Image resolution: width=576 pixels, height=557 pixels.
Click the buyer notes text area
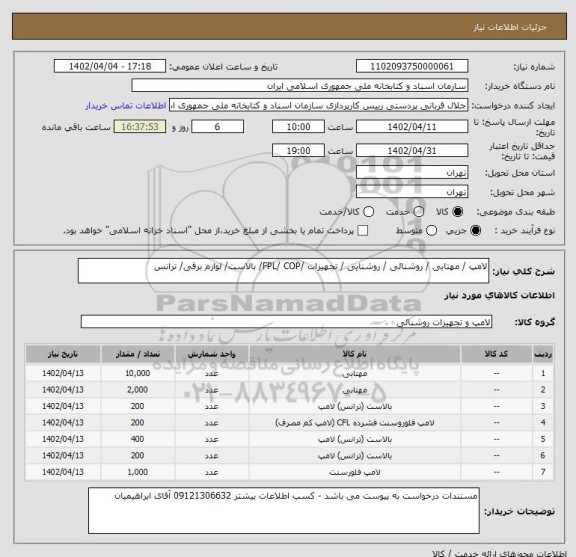[x=284, y=511]
